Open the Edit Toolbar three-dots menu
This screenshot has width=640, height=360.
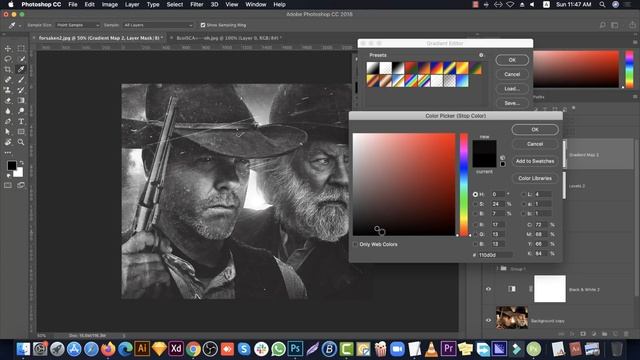click(x=8, y=153)
